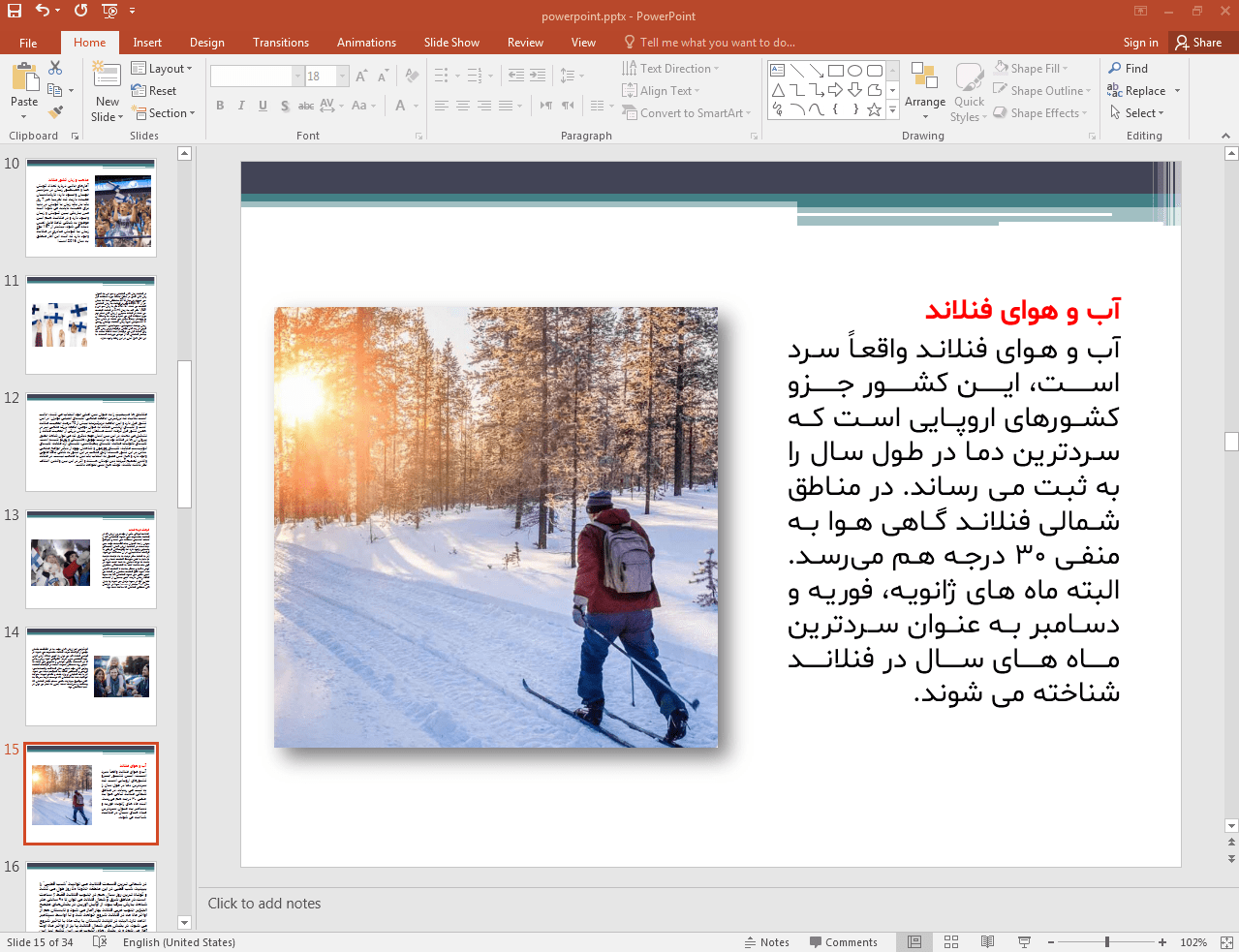Toggle Justify text alignment
Image resolution: width=1239 pixels, height=952 pixels.
coord(506,106)
